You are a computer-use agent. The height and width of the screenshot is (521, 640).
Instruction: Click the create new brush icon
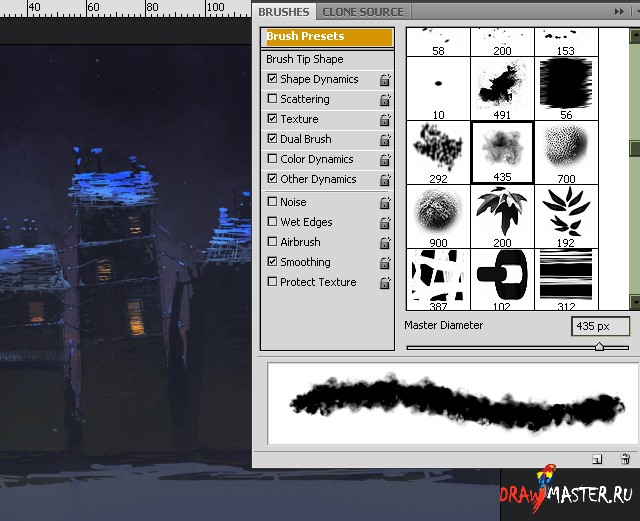pyautogui.click(x=597, y=459)
